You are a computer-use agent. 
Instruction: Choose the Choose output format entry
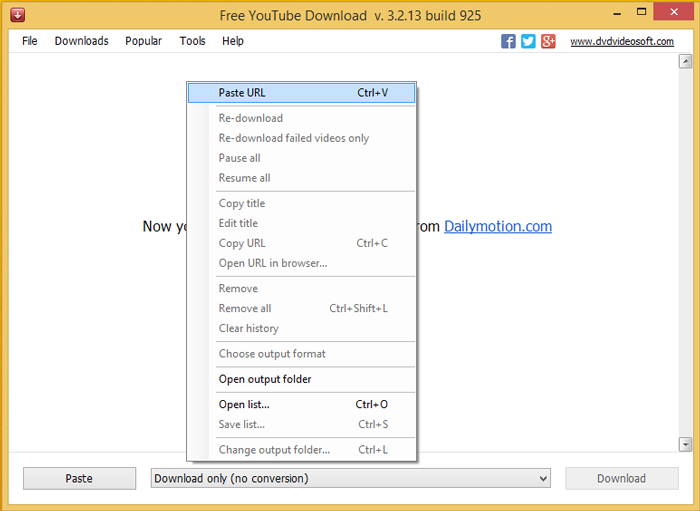(301, 354)
